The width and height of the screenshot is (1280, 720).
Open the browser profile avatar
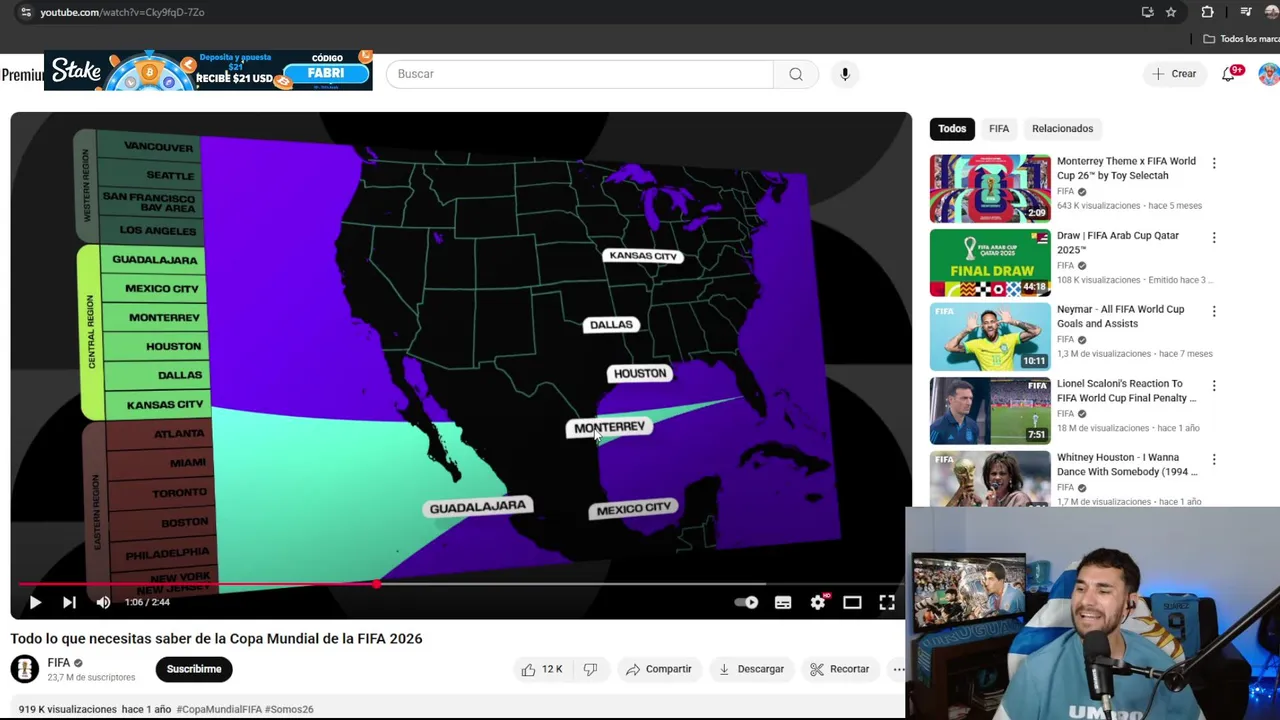tap(1272, 12)
